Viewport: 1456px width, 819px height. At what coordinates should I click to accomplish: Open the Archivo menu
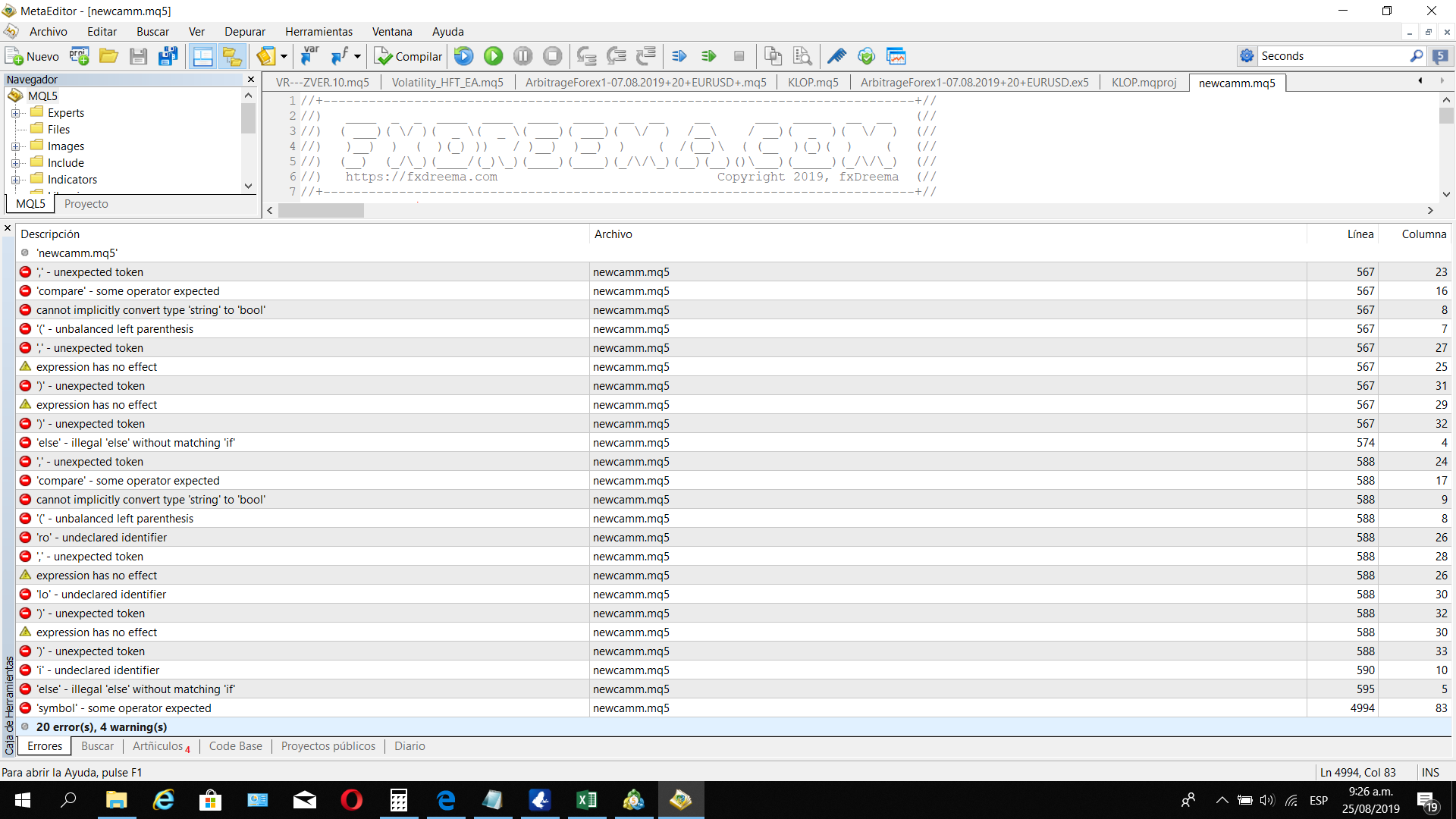tap(49, 32)
